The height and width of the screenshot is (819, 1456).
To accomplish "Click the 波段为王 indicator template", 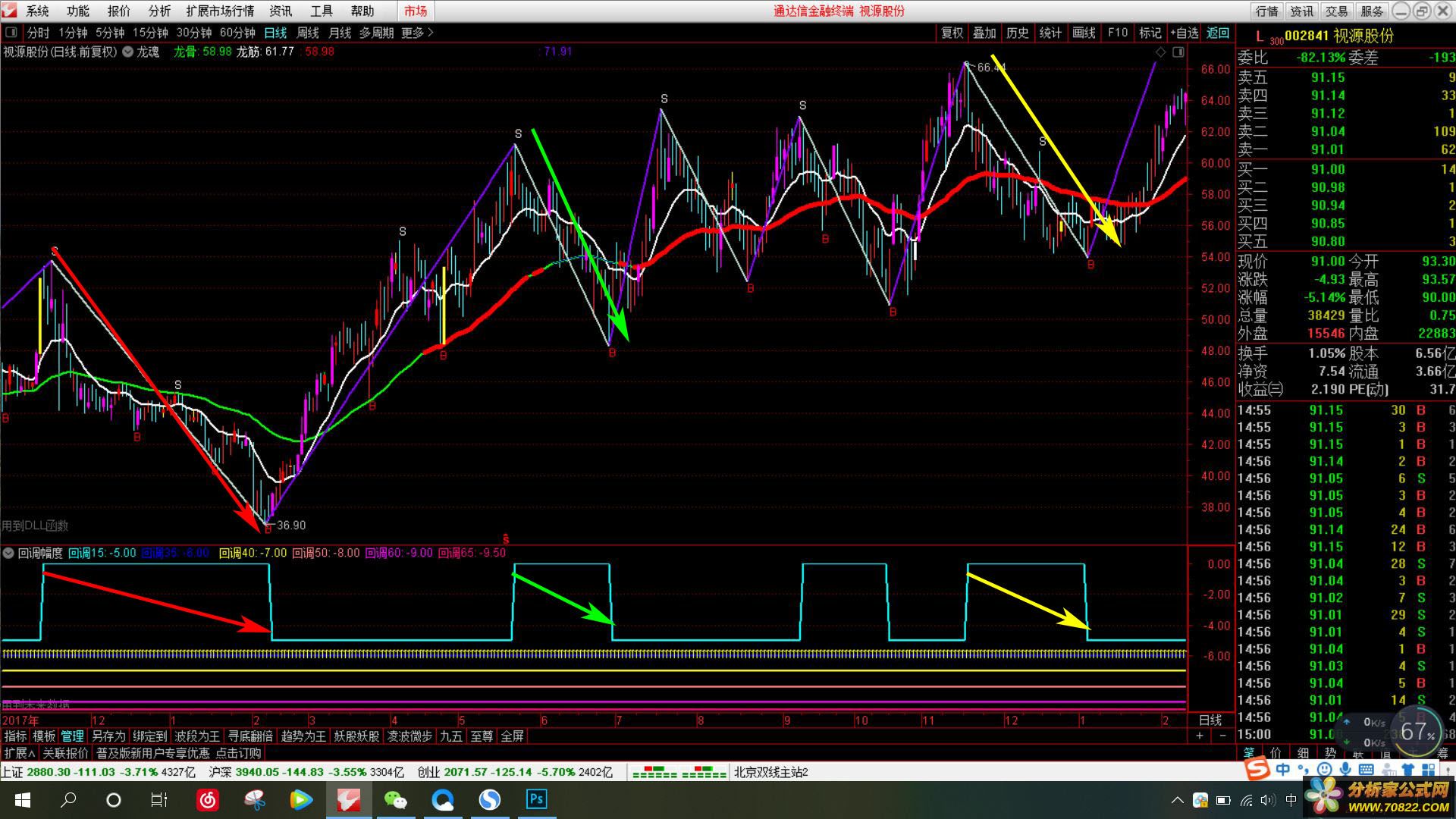I will coord(197,736).
